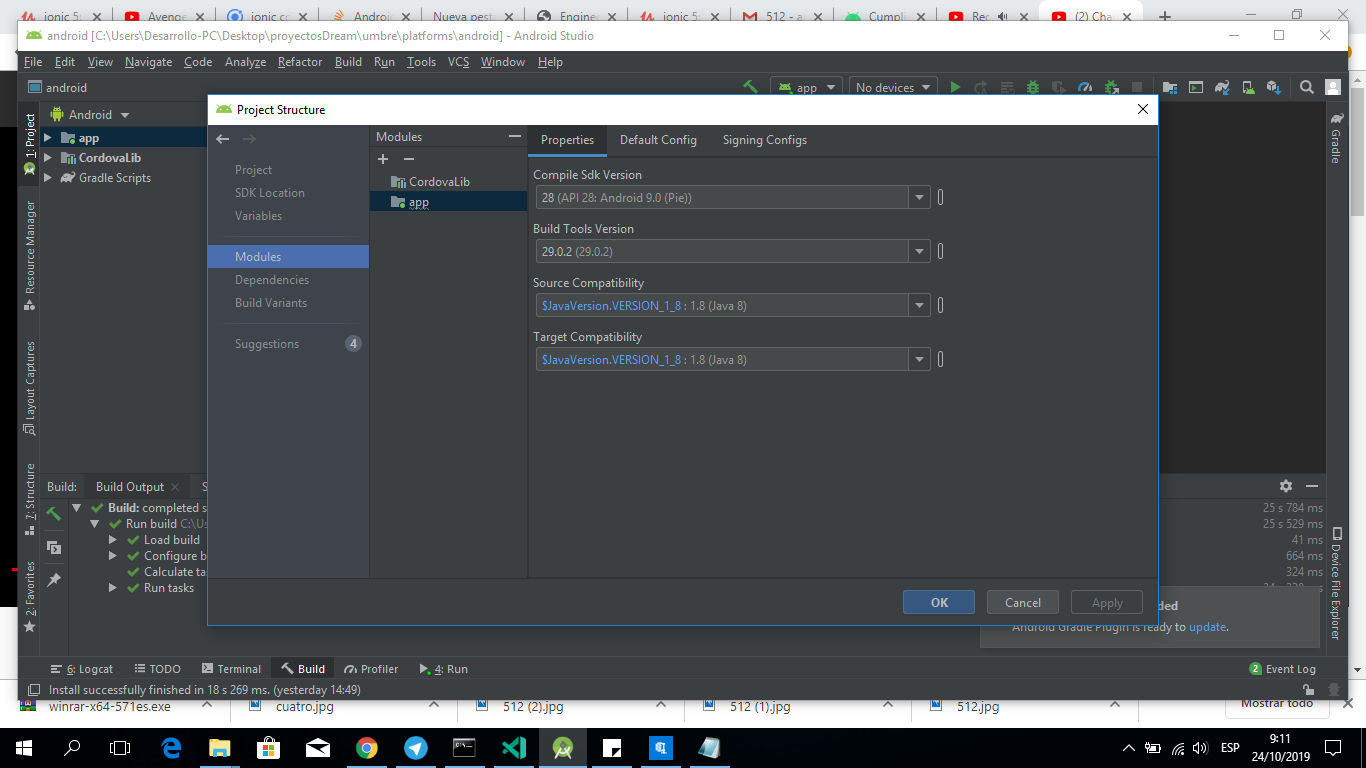Expand the Load build task node
Screen dimensions: 1366x768
[113, 540]
